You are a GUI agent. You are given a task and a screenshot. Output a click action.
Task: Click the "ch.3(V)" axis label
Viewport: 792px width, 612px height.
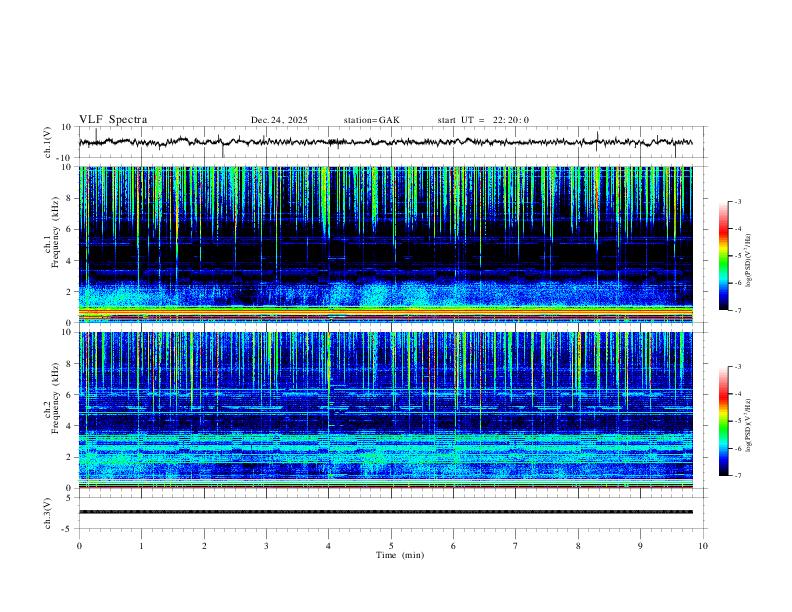point(47,513)
